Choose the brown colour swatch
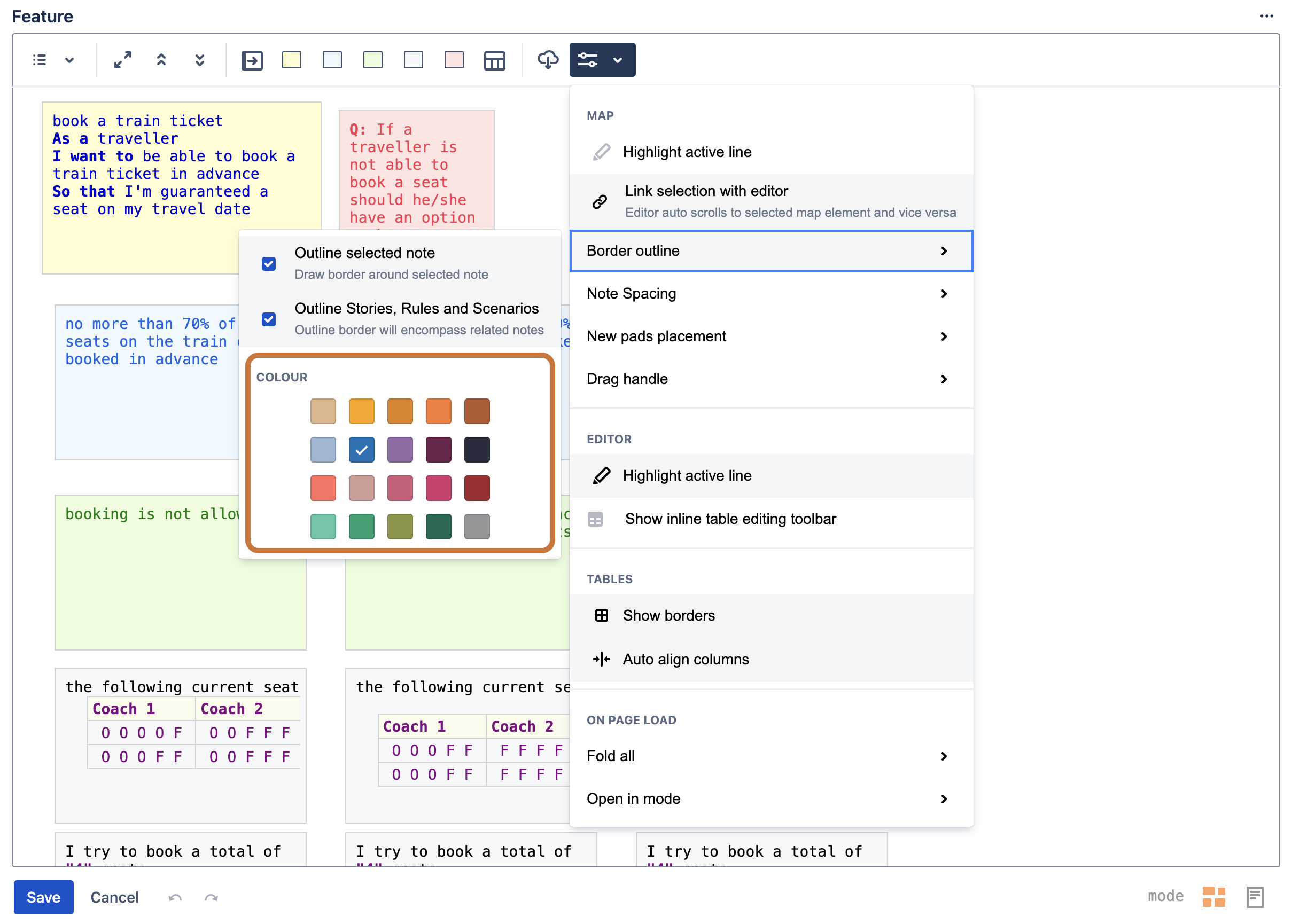1292x924 pixels. pos(477,411)
